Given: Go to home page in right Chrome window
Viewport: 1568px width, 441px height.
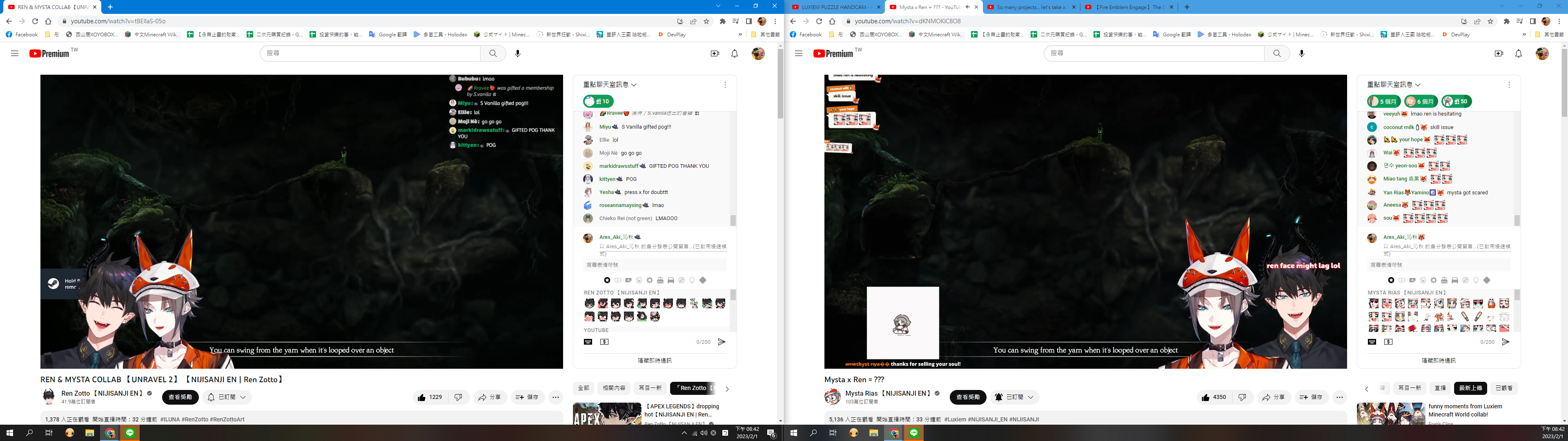Looking at the screenshot, I should (832, 21).
